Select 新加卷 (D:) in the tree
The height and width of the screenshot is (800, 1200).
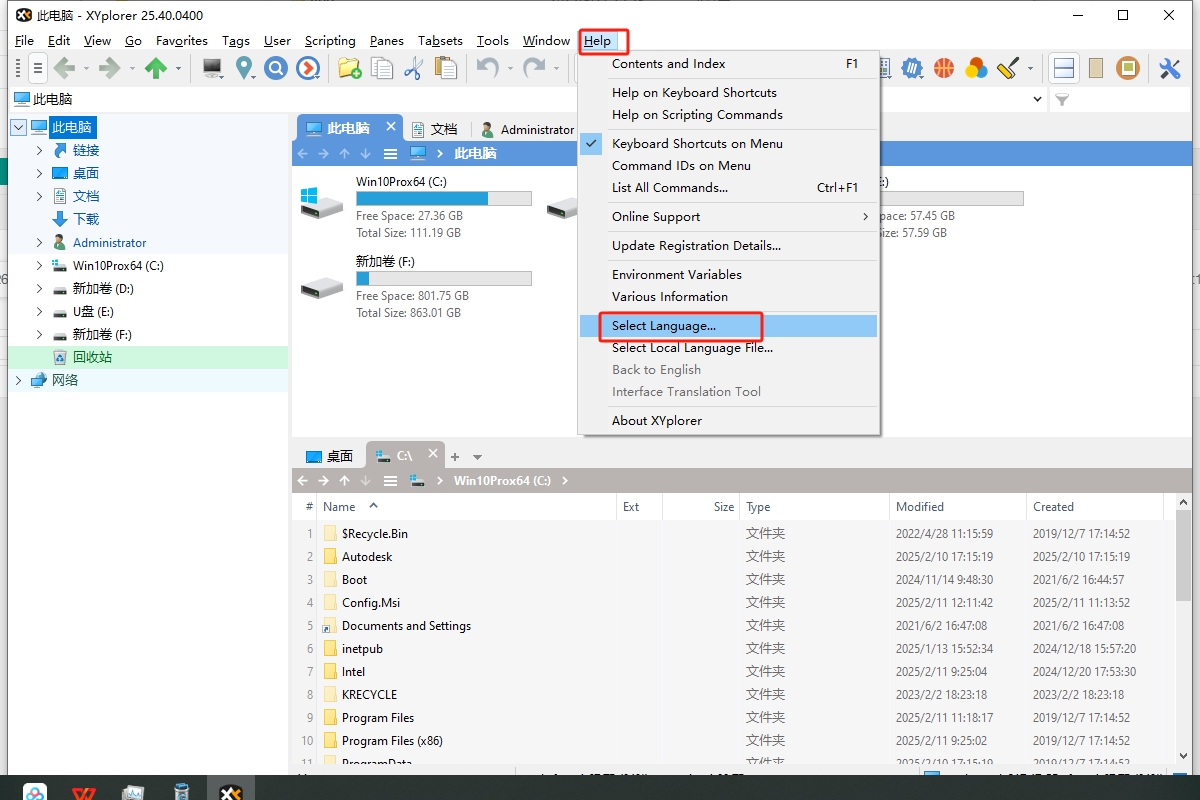103,288
